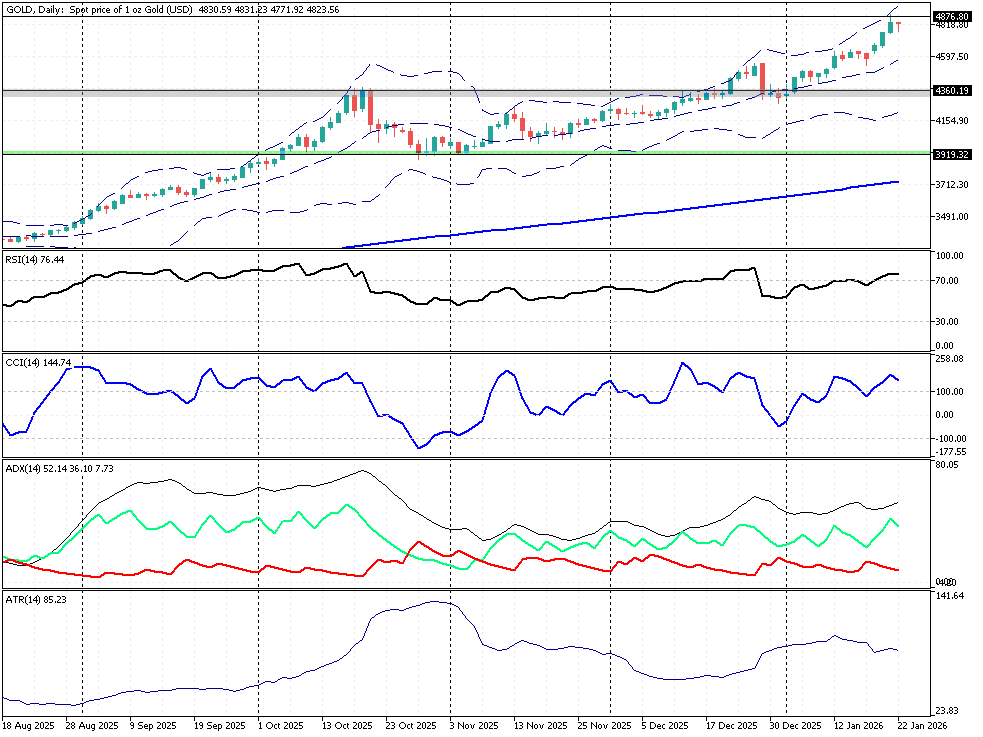
Task: Click the 25 Nov 2025 date label
Action: pyautogui.click(x=604, y=725)
